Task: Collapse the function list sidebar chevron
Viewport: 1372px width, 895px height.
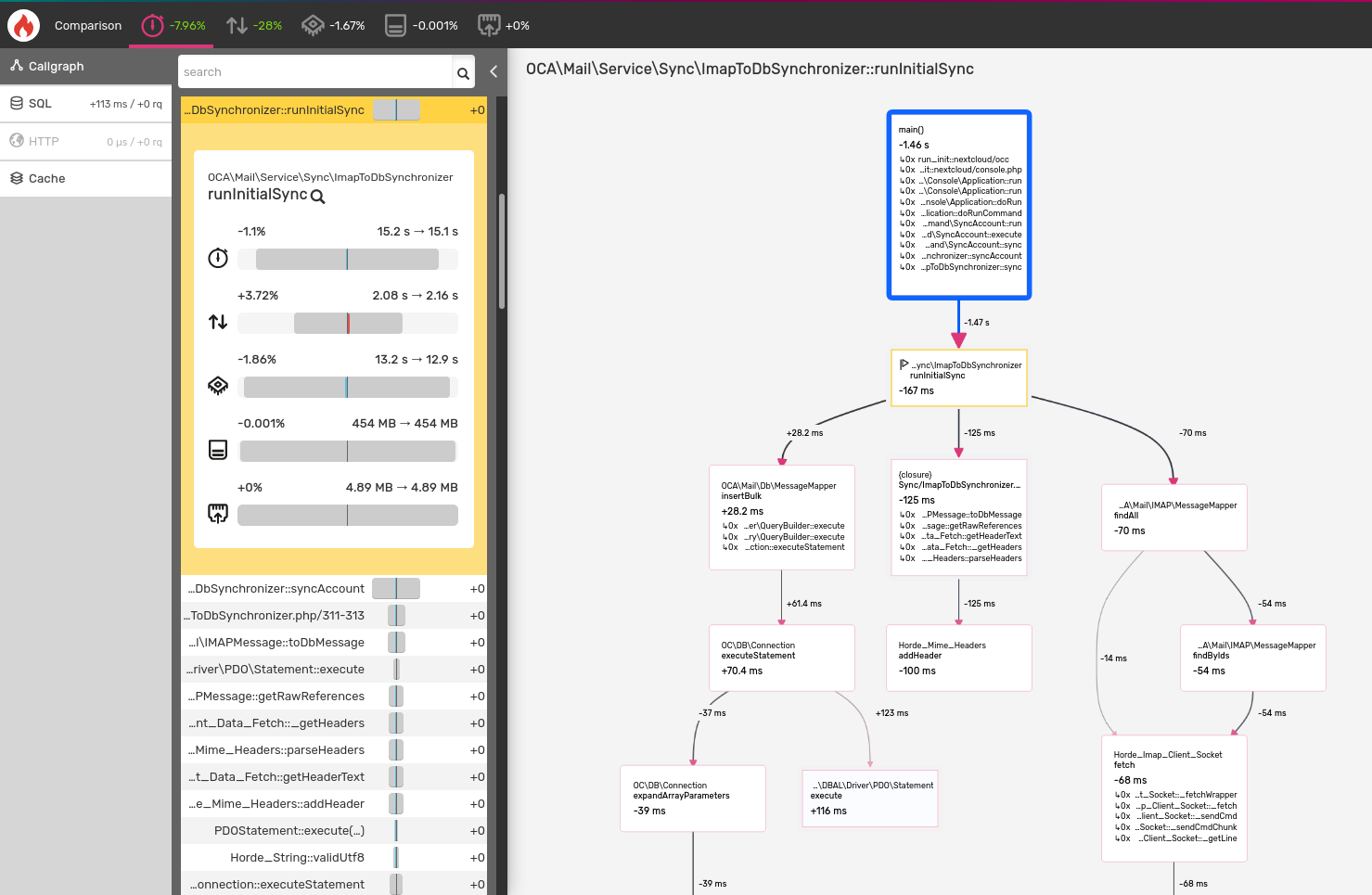Action: tap(494, 71)
